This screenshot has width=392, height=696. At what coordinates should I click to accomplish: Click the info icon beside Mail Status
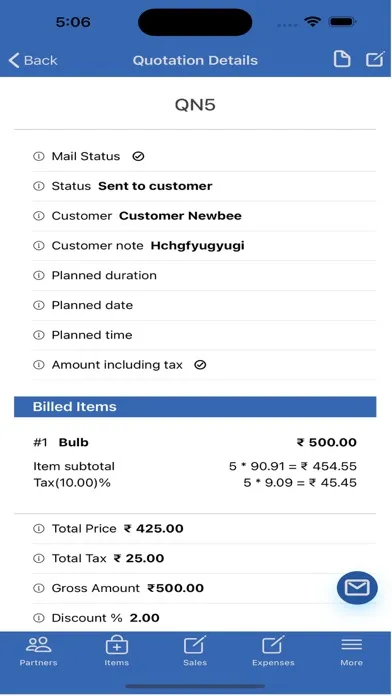point(39,156)
